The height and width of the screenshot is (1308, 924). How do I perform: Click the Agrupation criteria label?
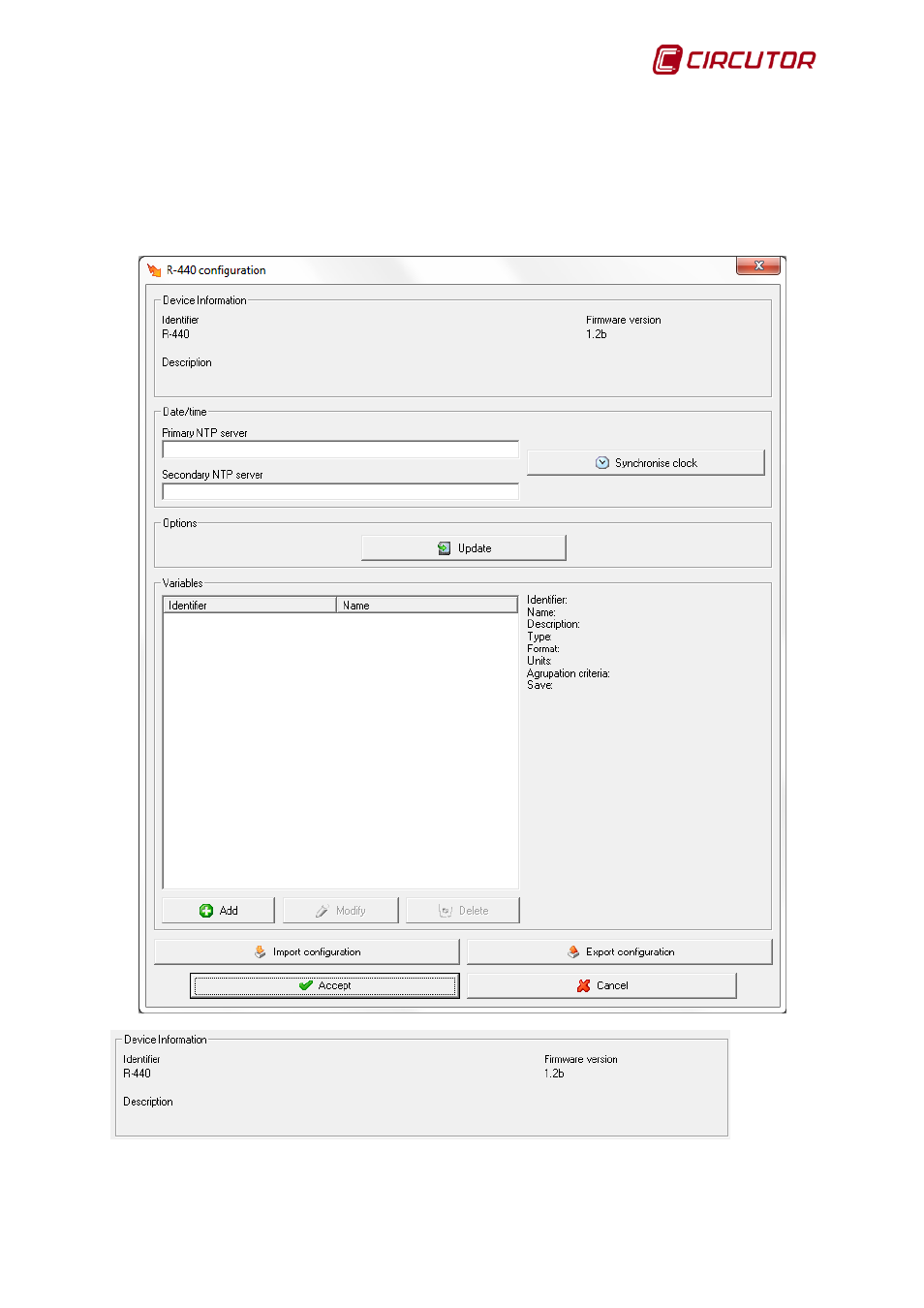569,673
